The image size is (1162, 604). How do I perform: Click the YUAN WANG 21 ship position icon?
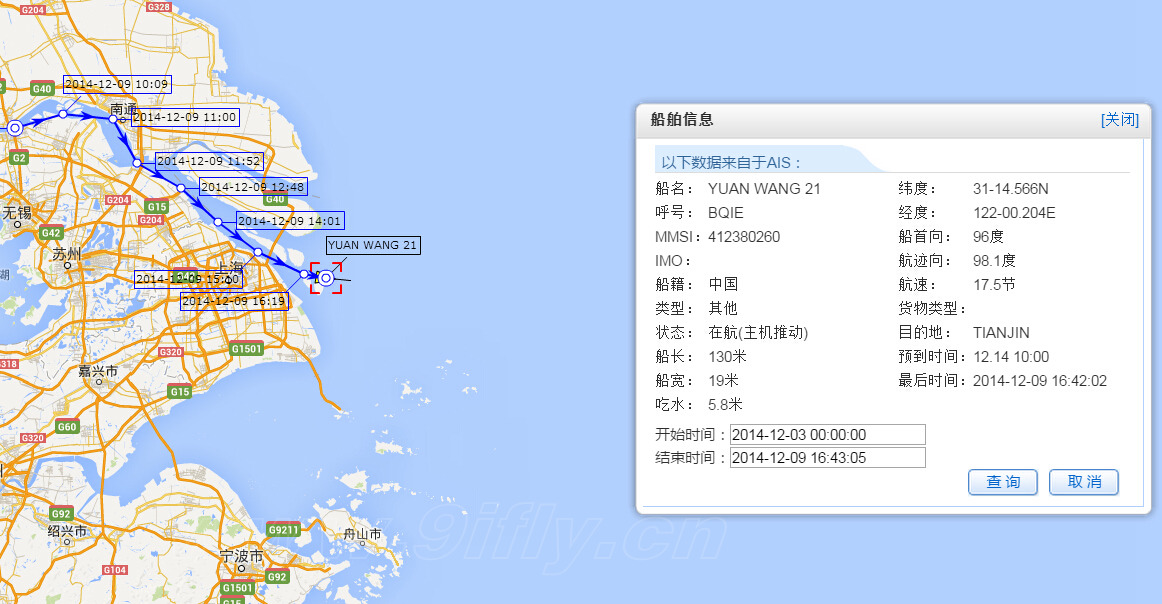coord(326,278)
